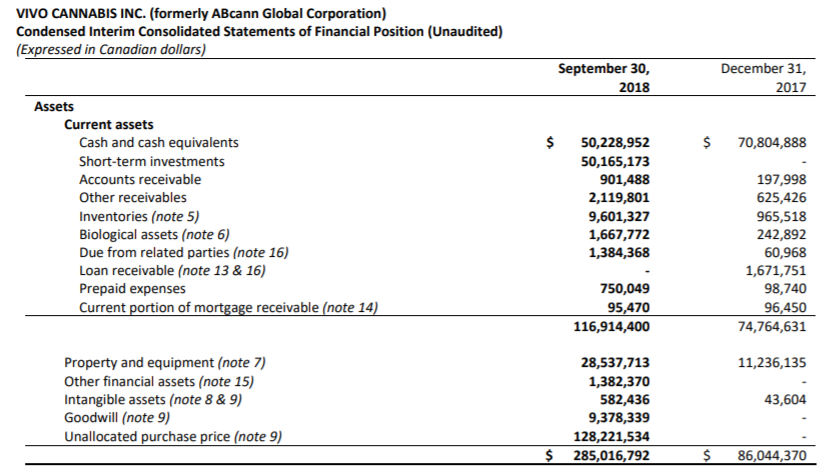
Task: Click the 'December 31, 2017' column header
Action: pos(763,77)
